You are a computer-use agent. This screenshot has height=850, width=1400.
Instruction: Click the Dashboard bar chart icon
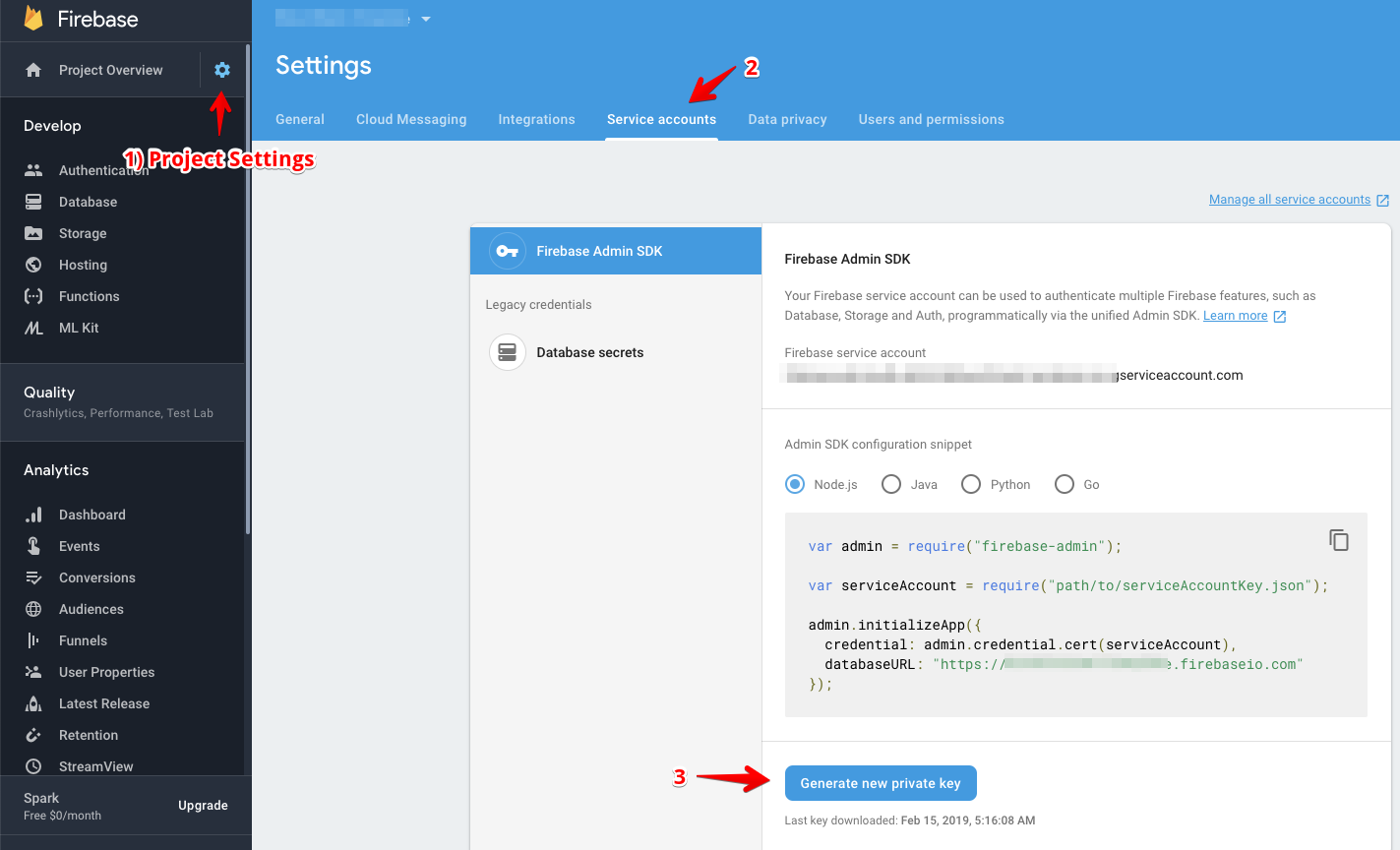[33, 515]
